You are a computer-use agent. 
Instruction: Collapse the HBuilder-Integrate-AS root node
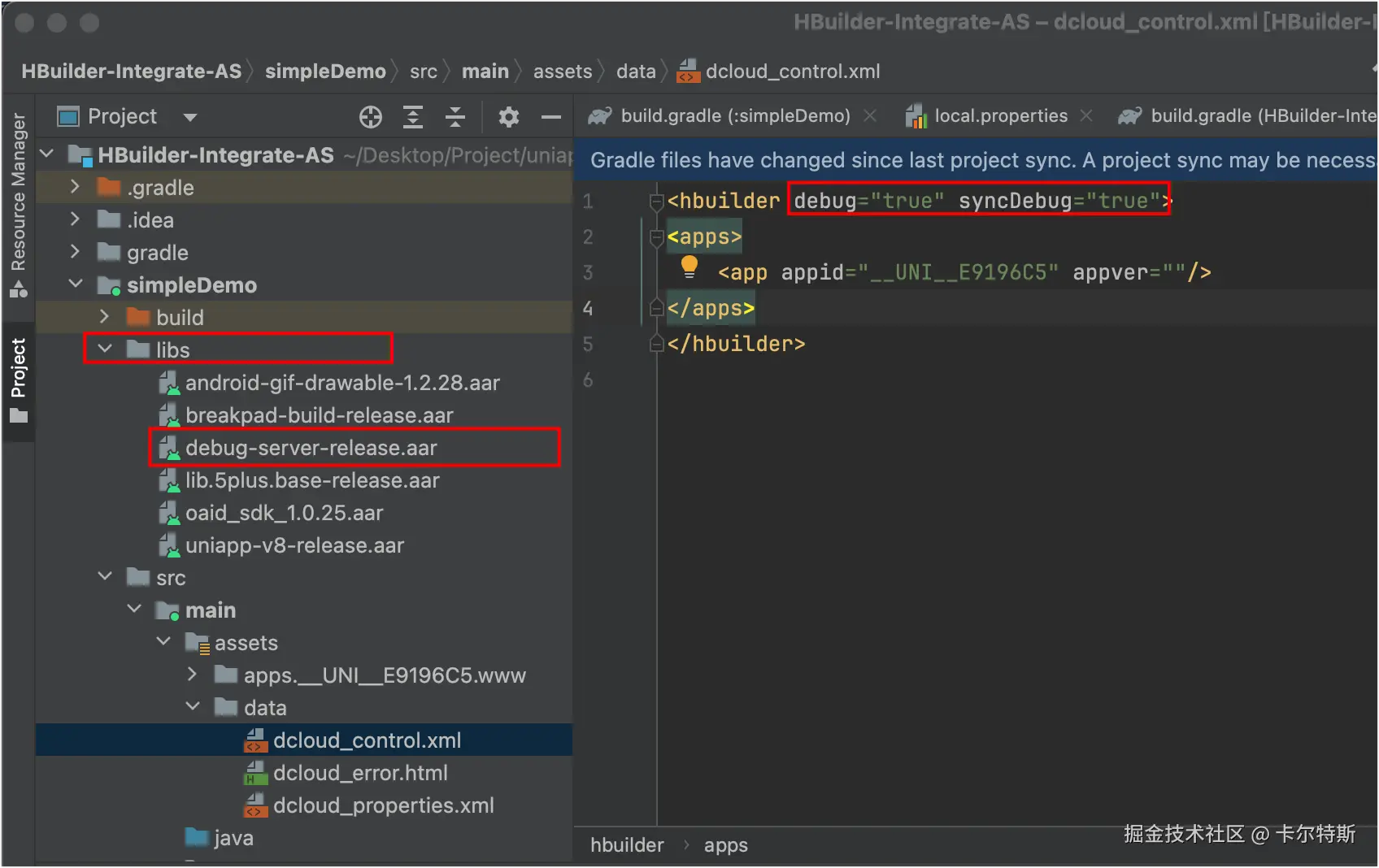click(x=47, y=154)
